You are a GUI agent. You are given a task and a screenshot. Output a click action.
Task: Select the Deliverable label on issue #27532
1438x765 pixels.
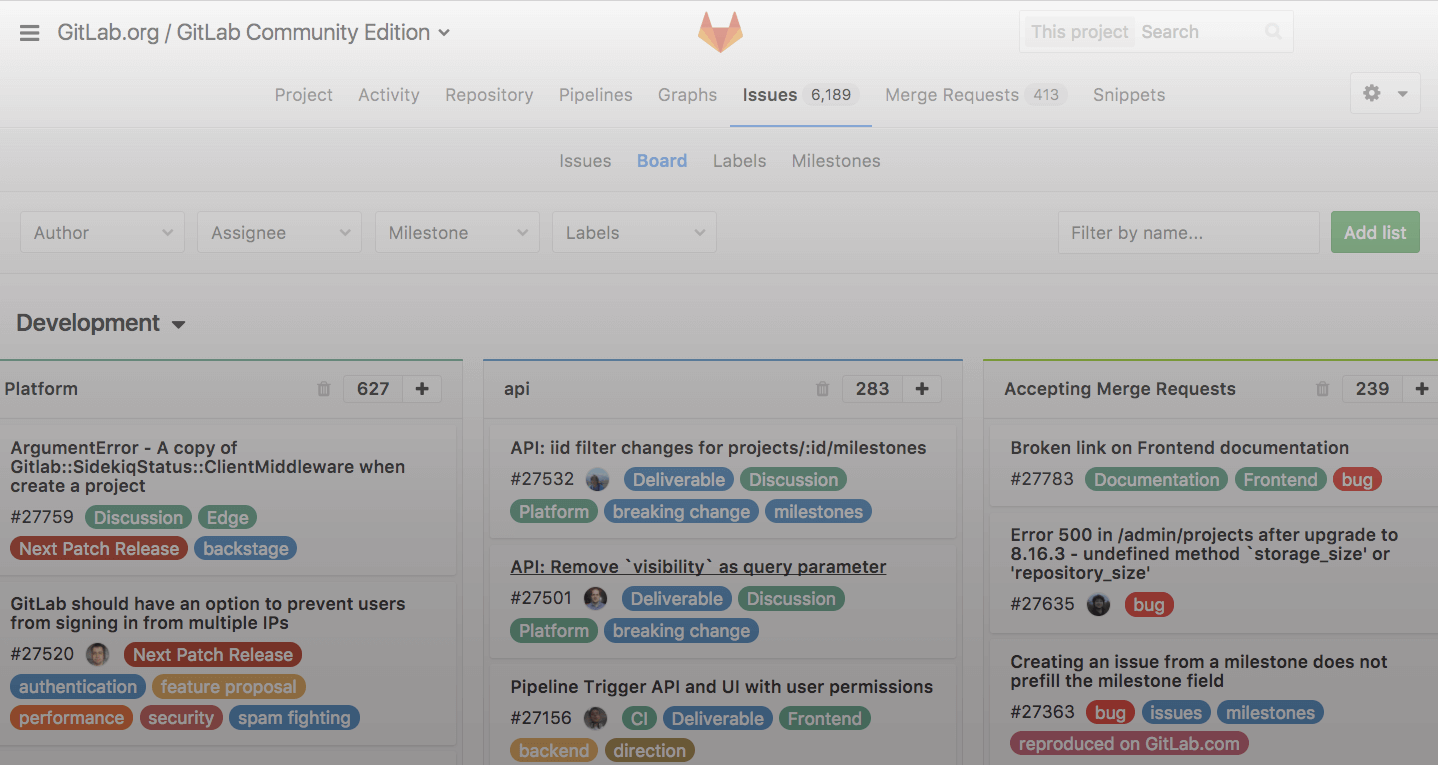pos(678,479)
